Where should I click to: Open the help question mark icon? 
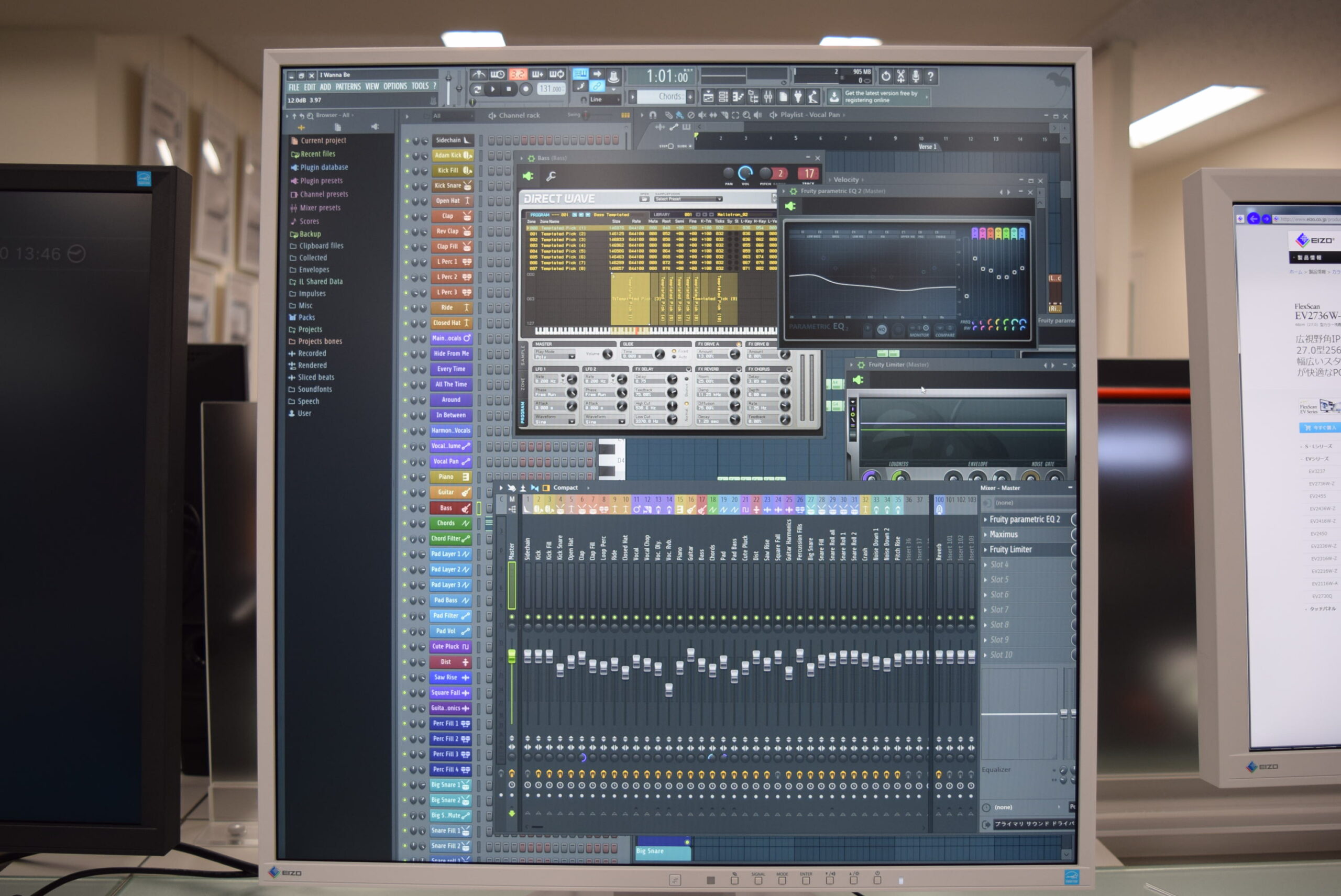(931, 75)
